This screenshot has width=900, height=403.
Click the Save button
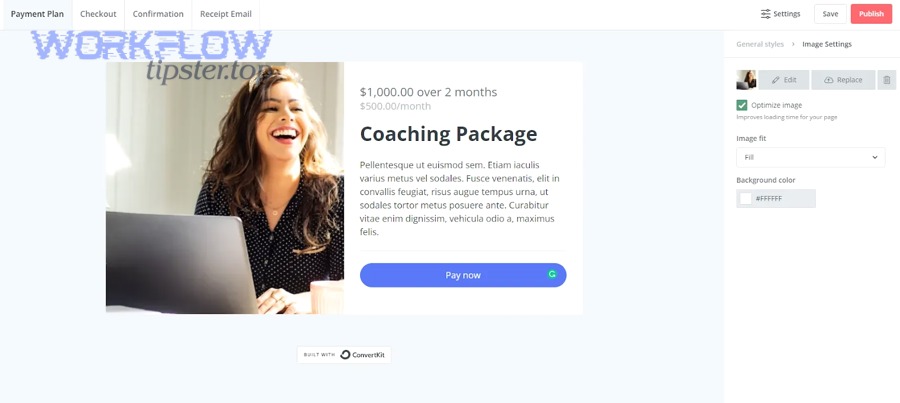830,14
